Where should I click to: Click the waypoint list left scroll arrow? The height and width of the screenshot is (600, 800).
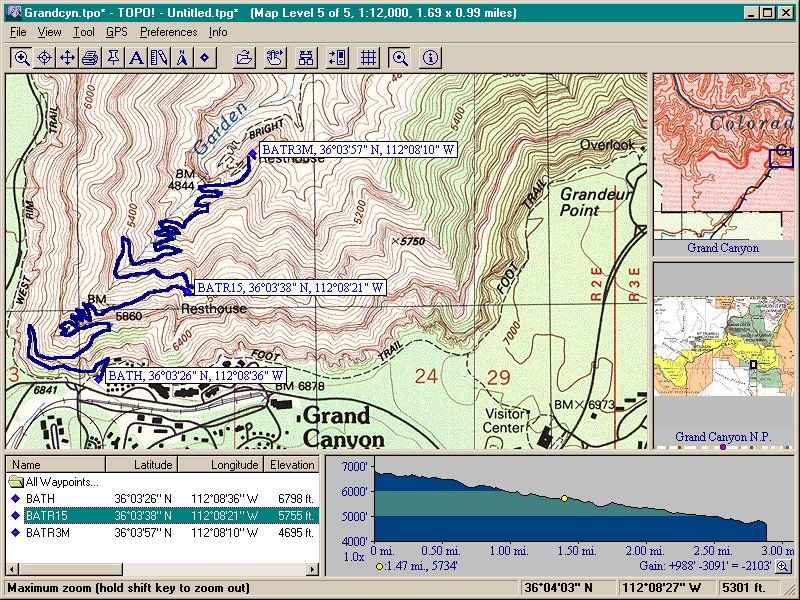12,569
